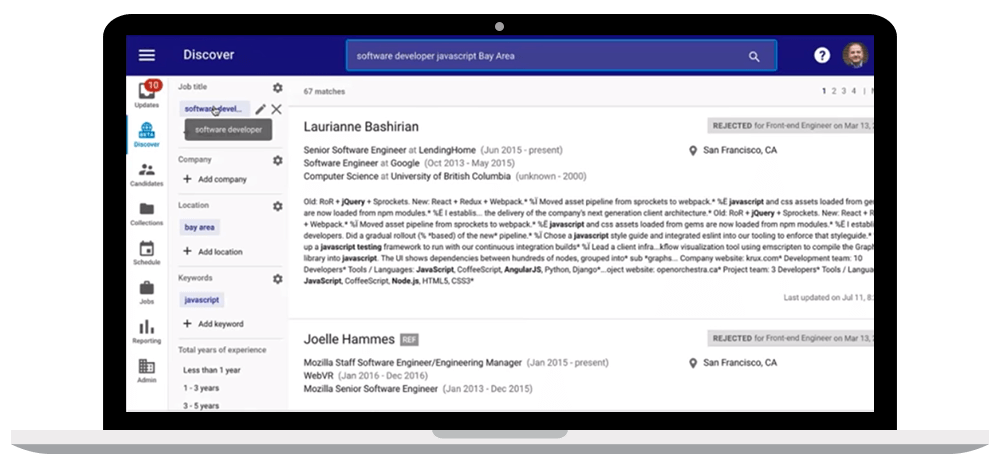The image size is (1000, 469).
Task: Click Joelle Hammes's REJECTED status tag
Action: (790, 338)
